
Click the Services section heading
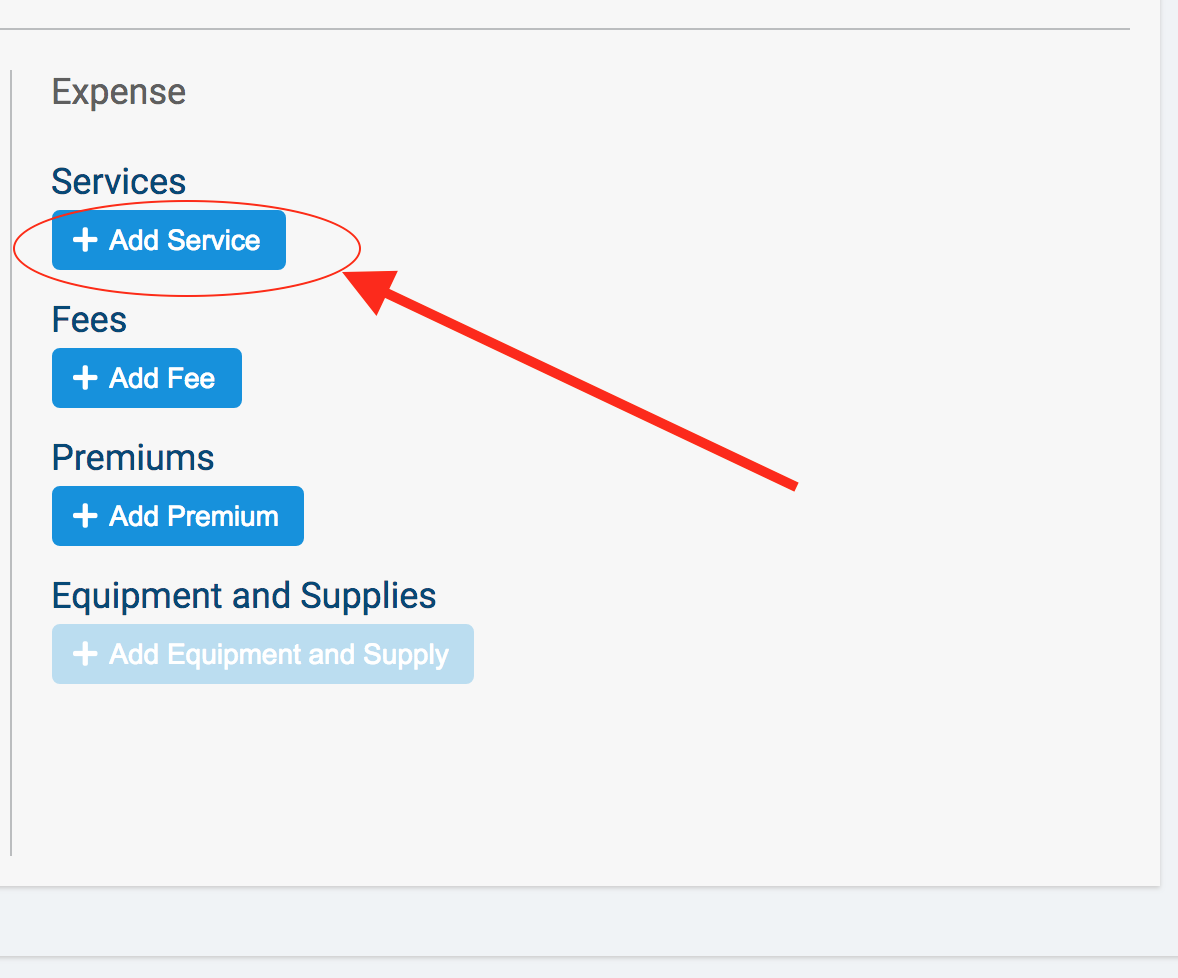(118, 181)
